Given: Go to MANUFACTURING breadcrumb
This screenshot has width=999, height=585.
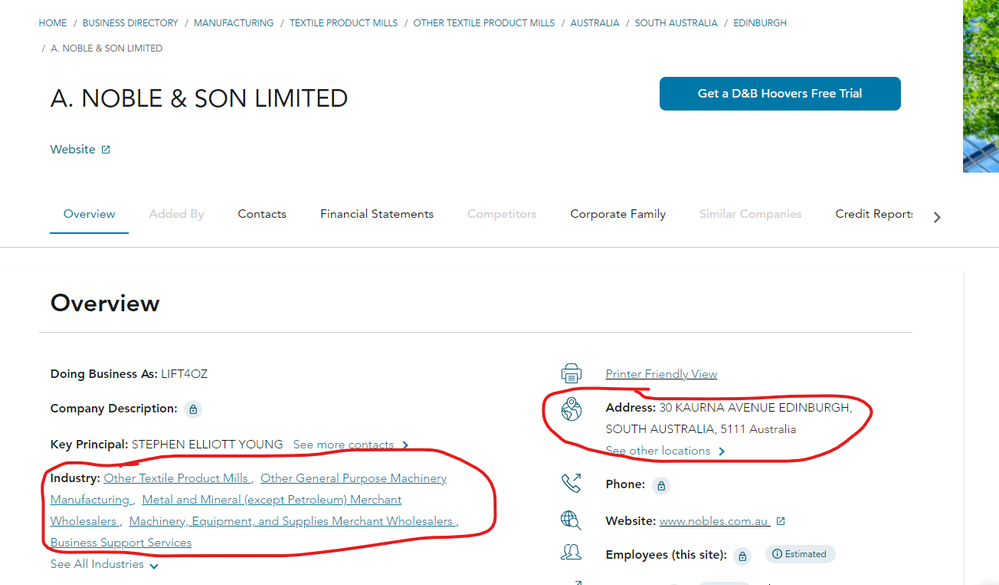Looking at the screenshot, I should (234, 23).
